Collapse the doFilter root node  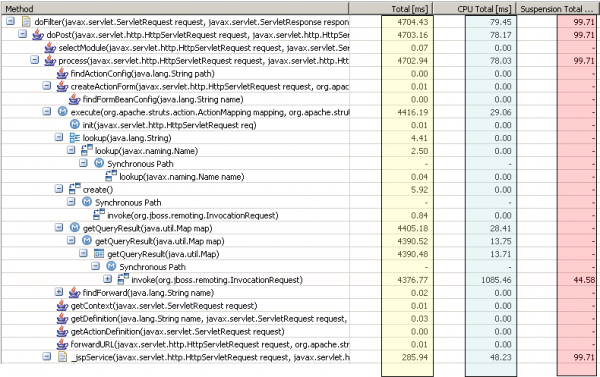(10, 21)
